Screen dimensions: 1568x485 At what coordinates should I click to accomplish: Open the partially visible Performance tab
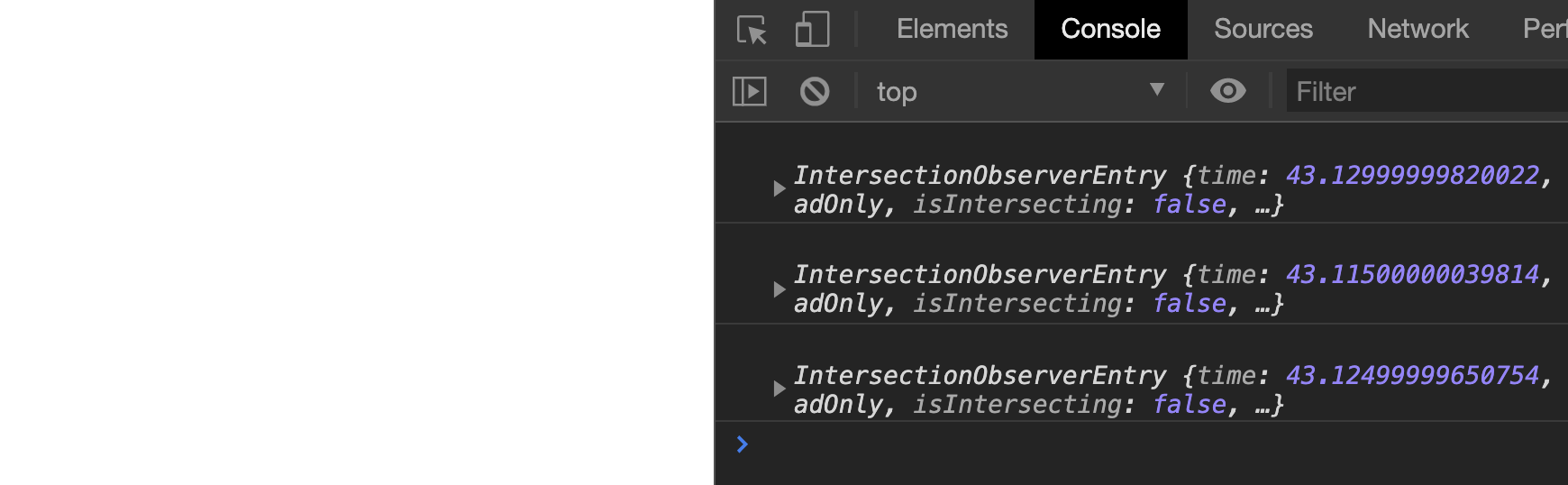(x=1545, y=30)
